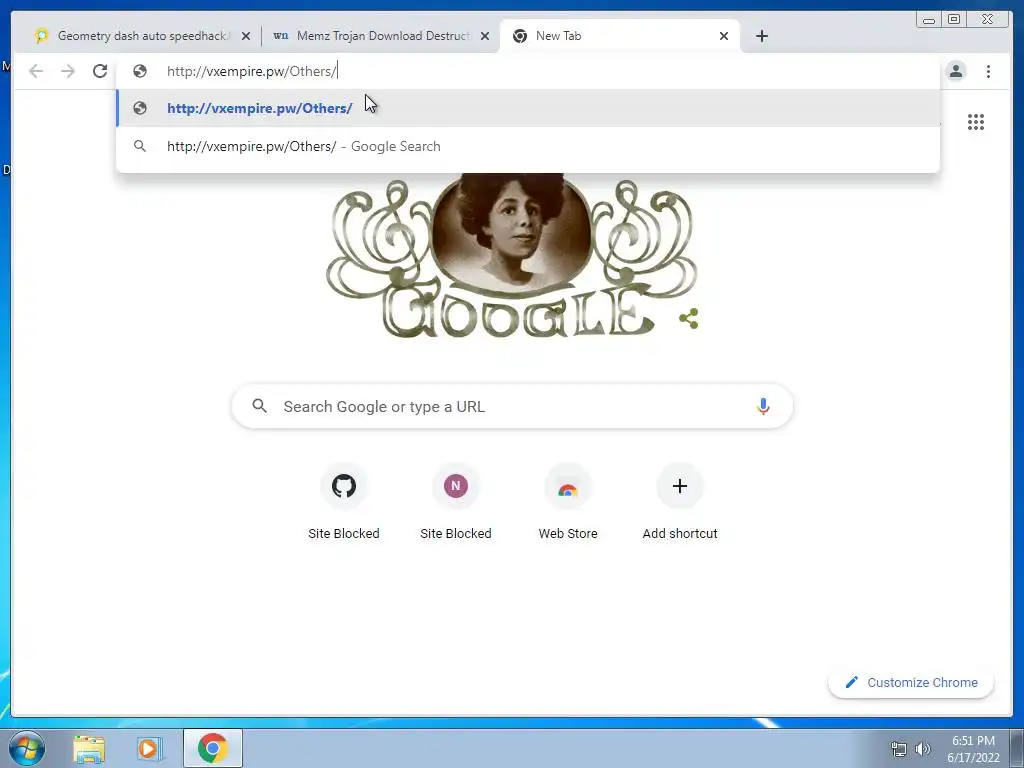Click the globe icon in the address bar
Screen dimensions: 1024x768
click(x=140, y=71)
